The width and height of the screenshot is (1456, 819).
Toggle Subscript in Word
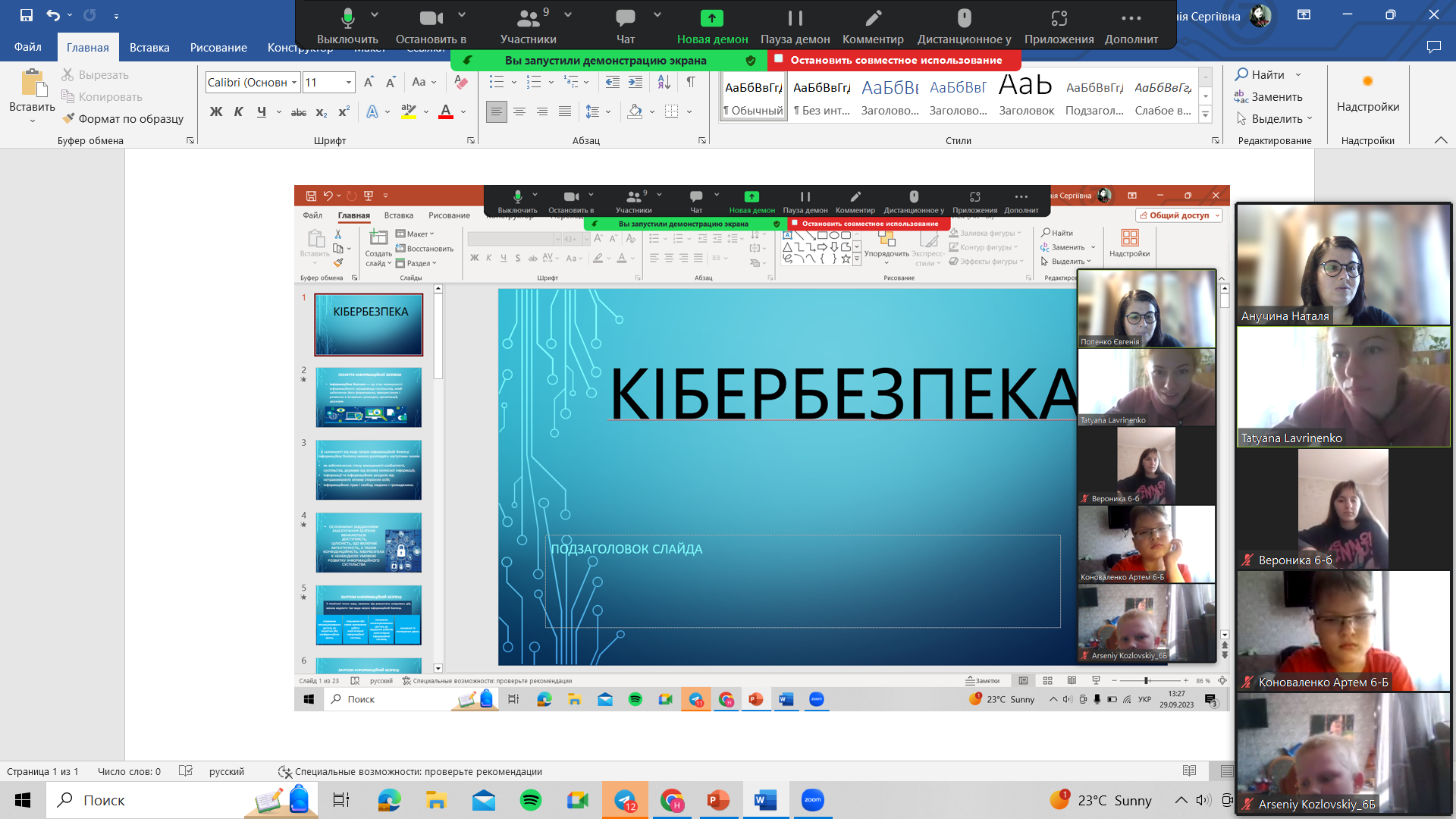(x=322, y=111)
